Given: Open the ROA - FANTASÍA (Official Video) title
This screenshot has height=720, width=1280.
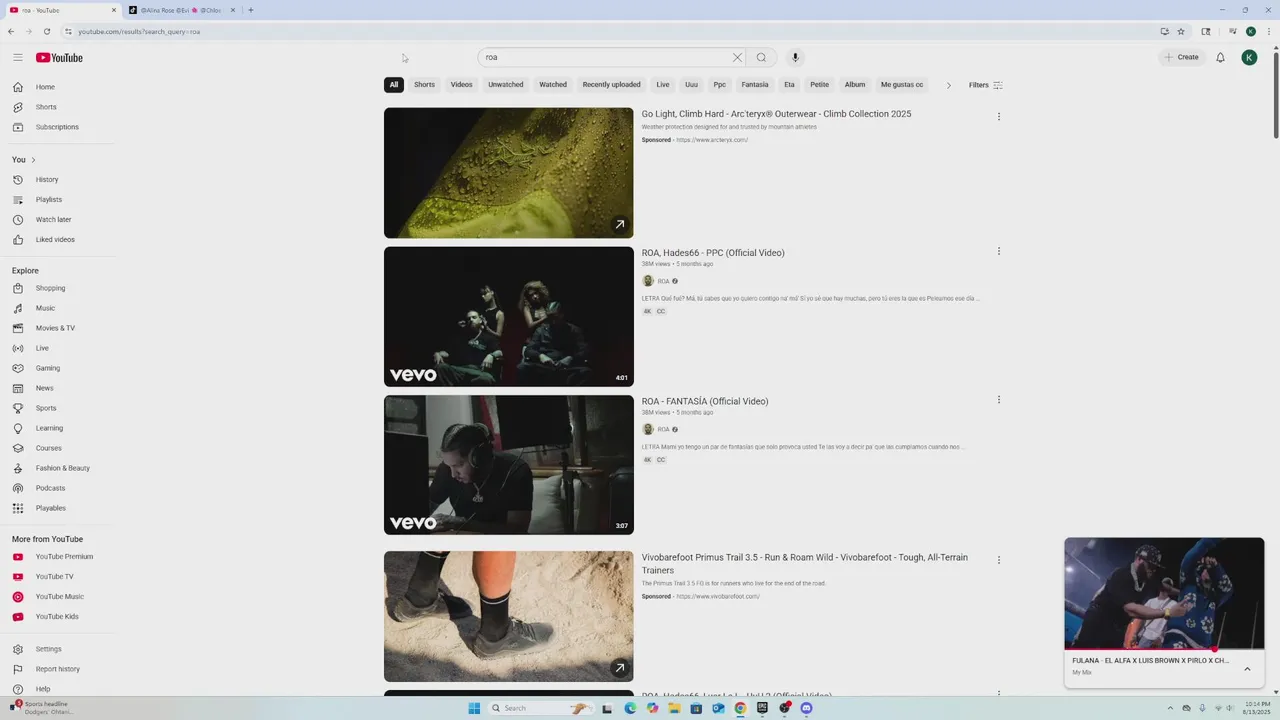Looking at the screenshot, I should point(705,401).
